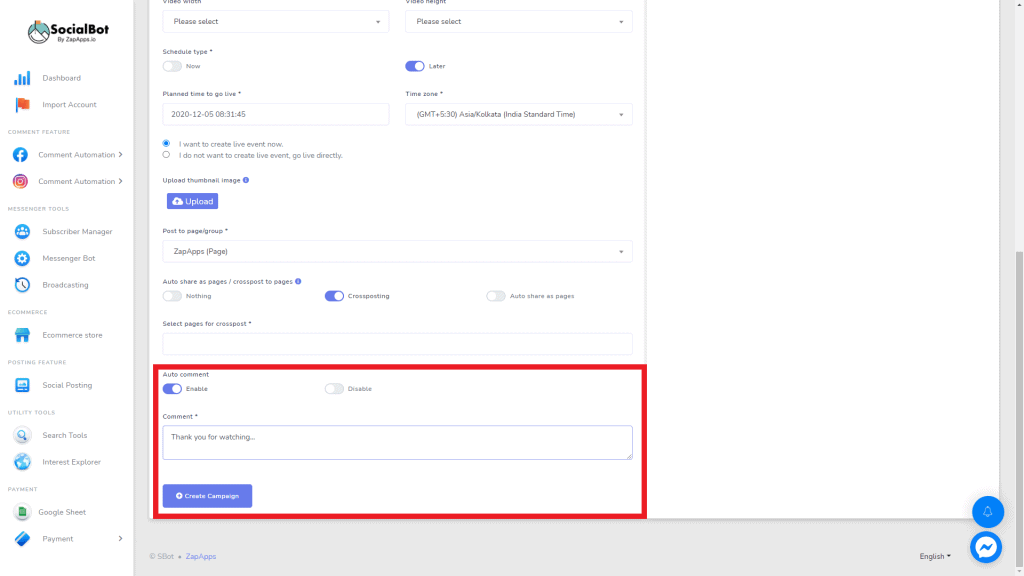Toggle the Now schedule switch
Screen dimensions: 1024x576
[172, 66]
